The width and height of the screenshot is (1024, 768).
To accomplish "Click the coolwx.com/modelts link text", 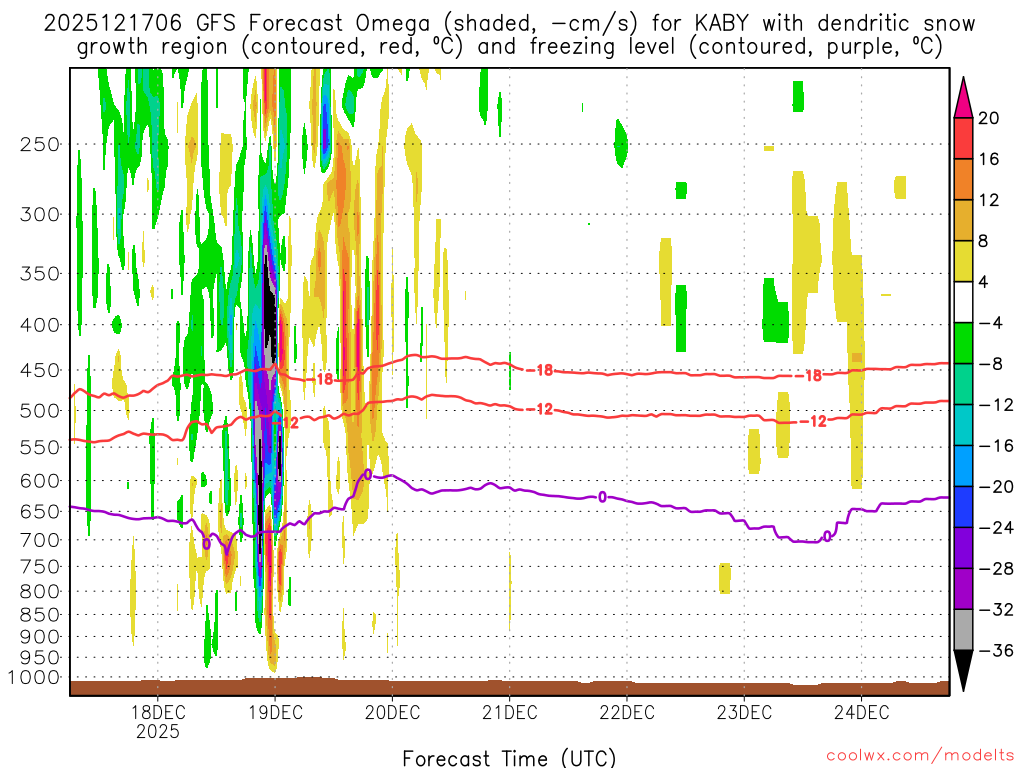I will click(920, 756).
